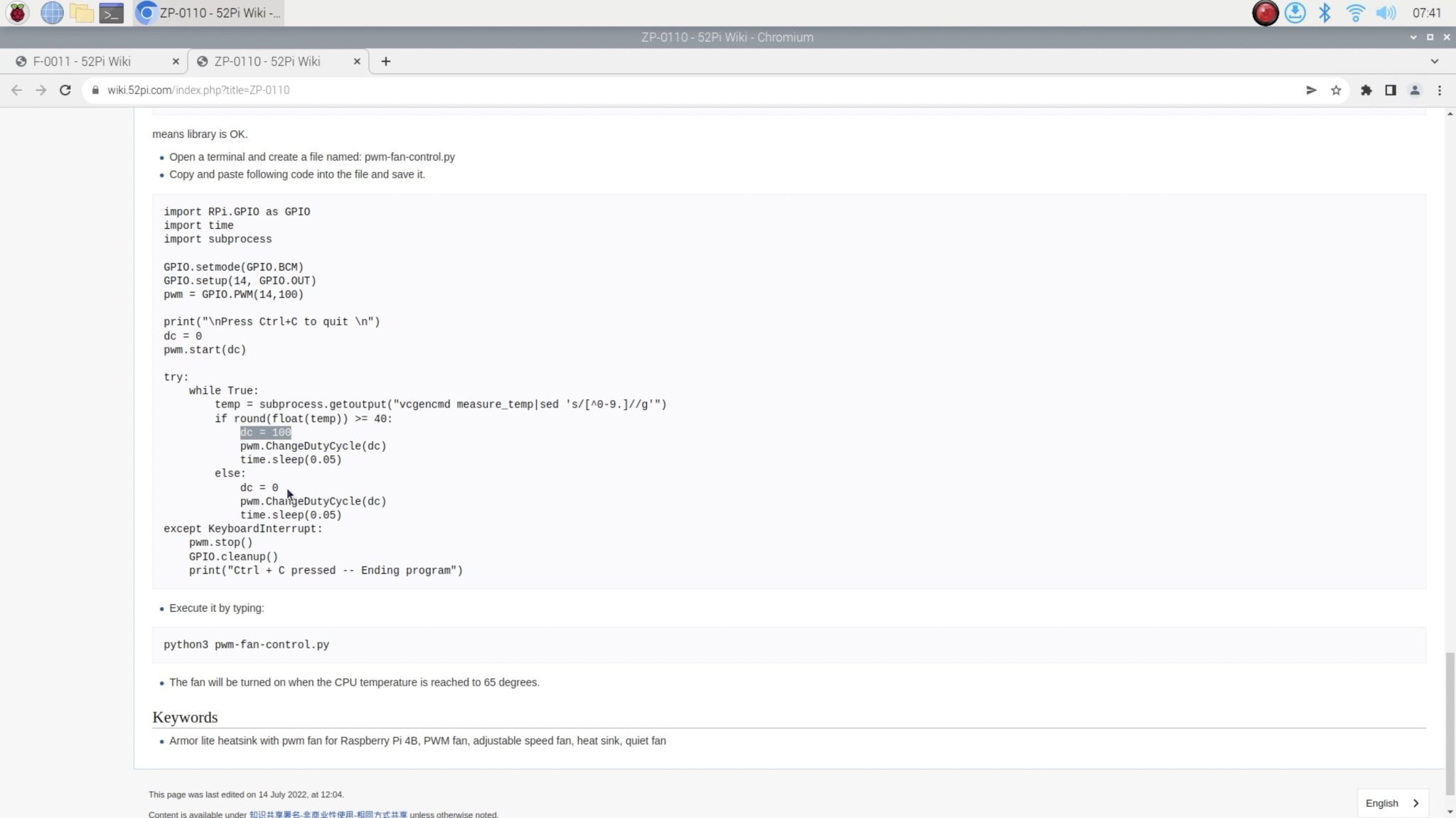Image resolution: width=1456 pixels, height=818 pixels.
Task: Open the Wi-Fi network tray menu
Action: 1355,13
